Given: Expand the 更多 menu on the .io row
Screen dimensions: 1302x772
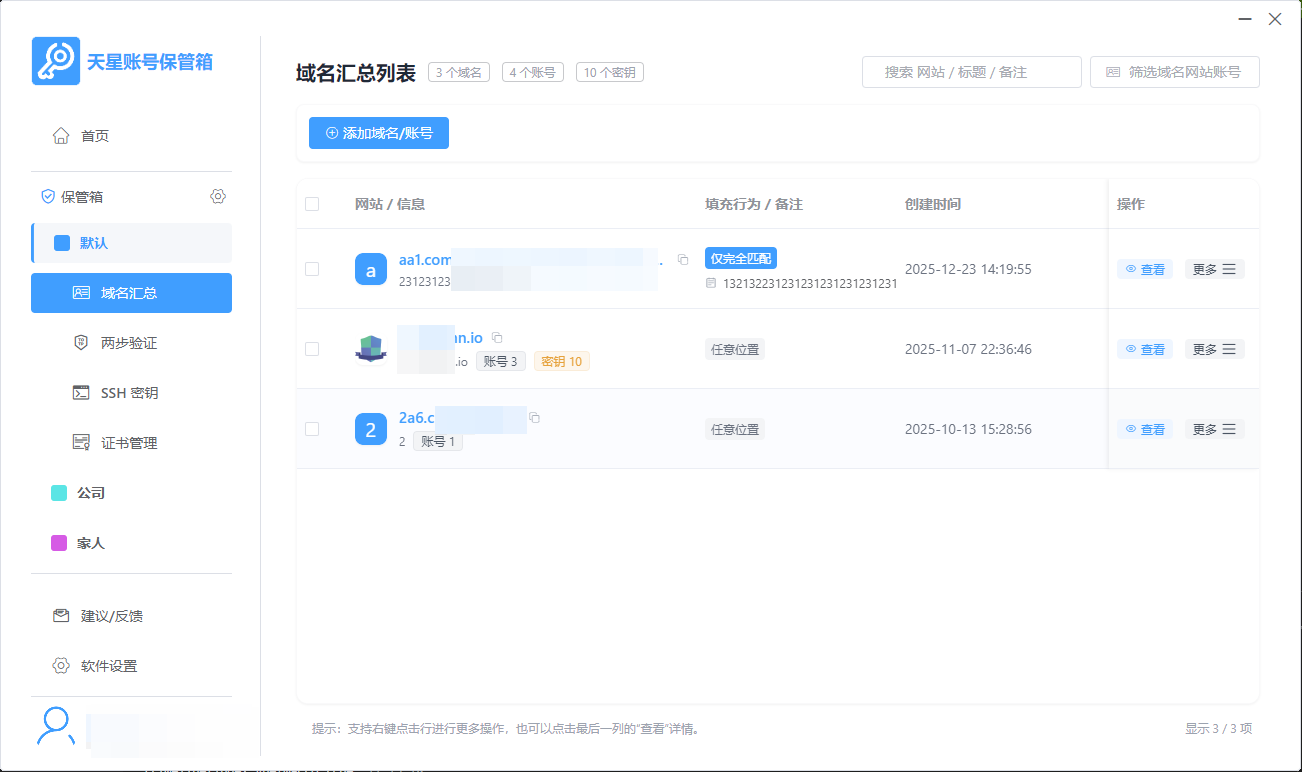Looking at the screenshot, I should point(1214,348).
